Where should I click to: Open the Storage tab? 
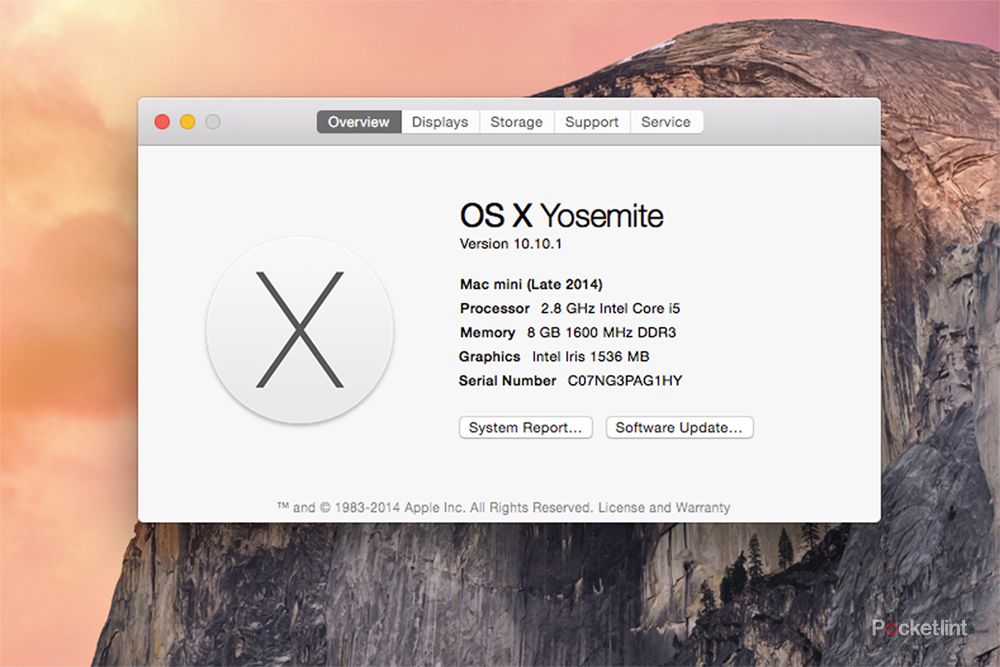coord(517,122)
